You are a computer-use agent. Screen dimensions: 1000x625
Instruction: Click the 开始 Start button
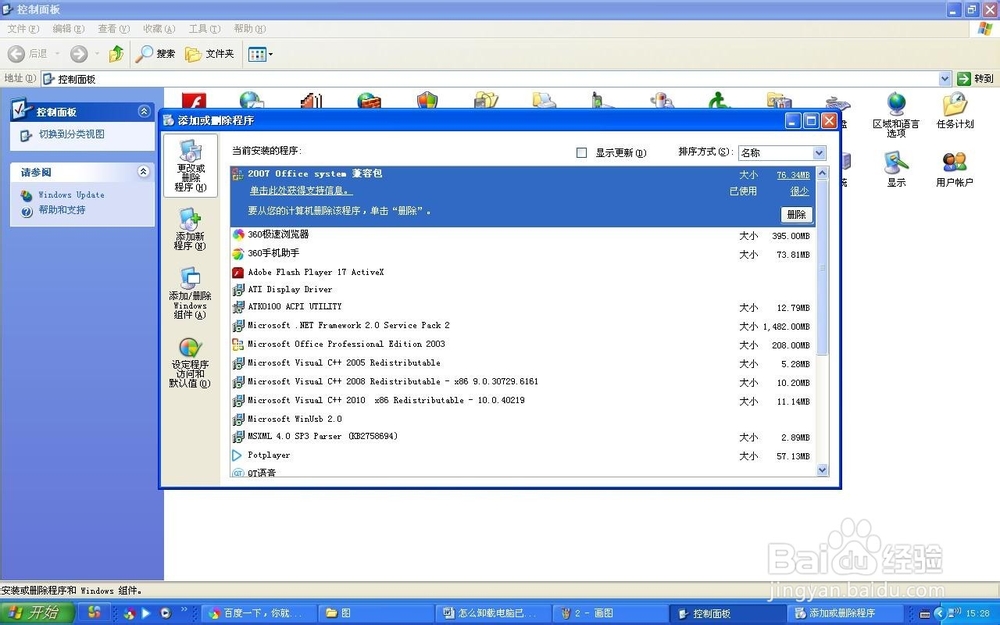coord(37,613)
